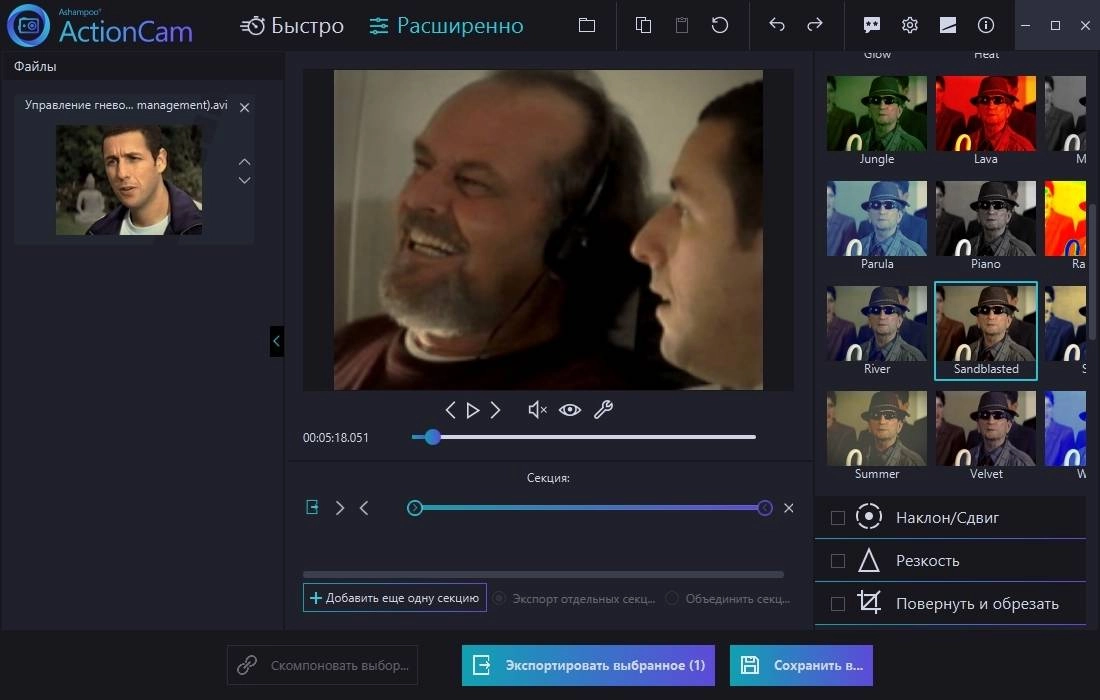Undo last action with left arrow
This screenshot has width=1100, height=700.
777,25
